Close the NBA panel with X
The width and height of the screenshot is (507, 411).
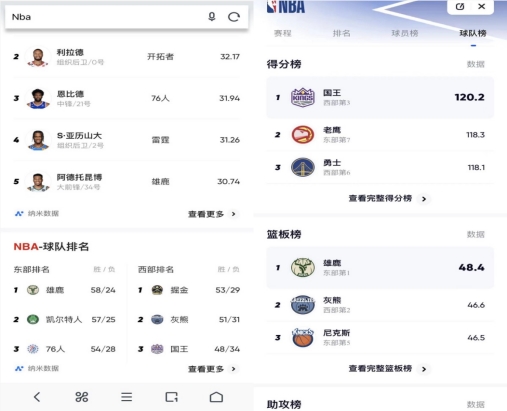pyautogui.click(x=481, y=6)
